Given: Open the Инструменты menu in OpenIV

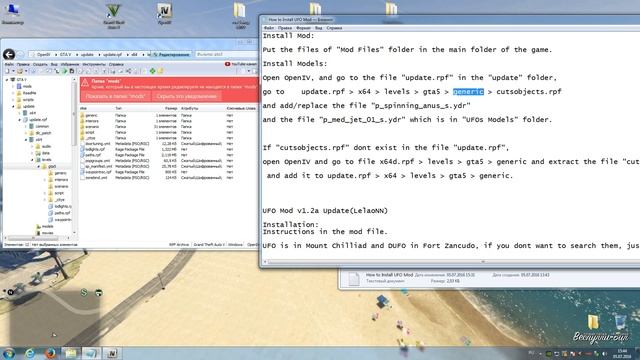Looking at the screenshot, I should [x=94, y=64].
